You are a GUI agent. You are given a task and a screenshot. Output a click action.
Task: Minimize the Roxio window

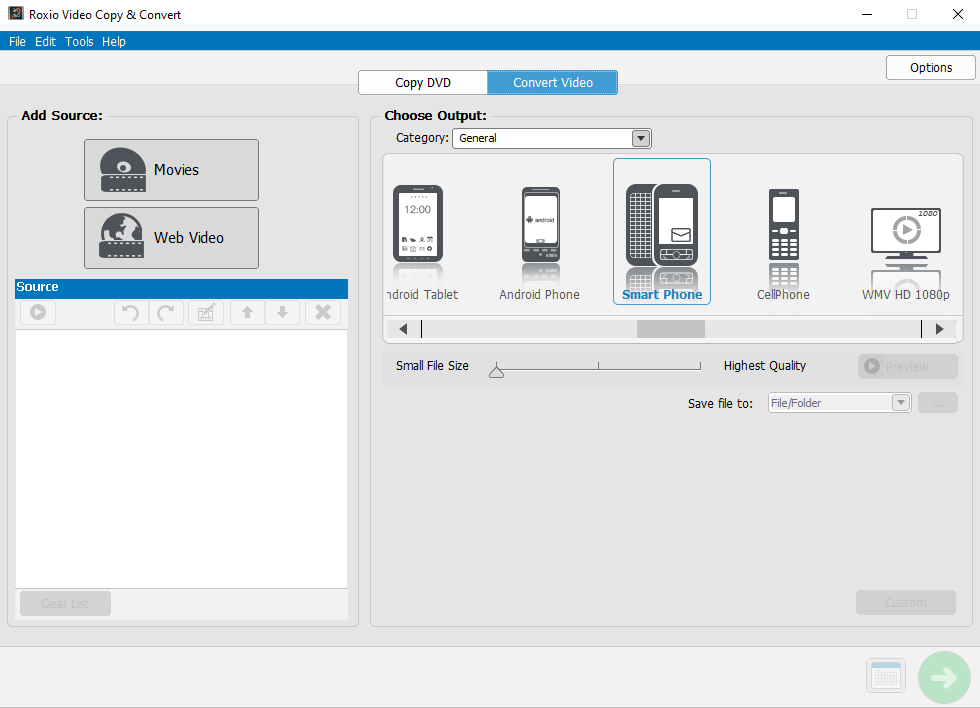[x=867, y=14]
